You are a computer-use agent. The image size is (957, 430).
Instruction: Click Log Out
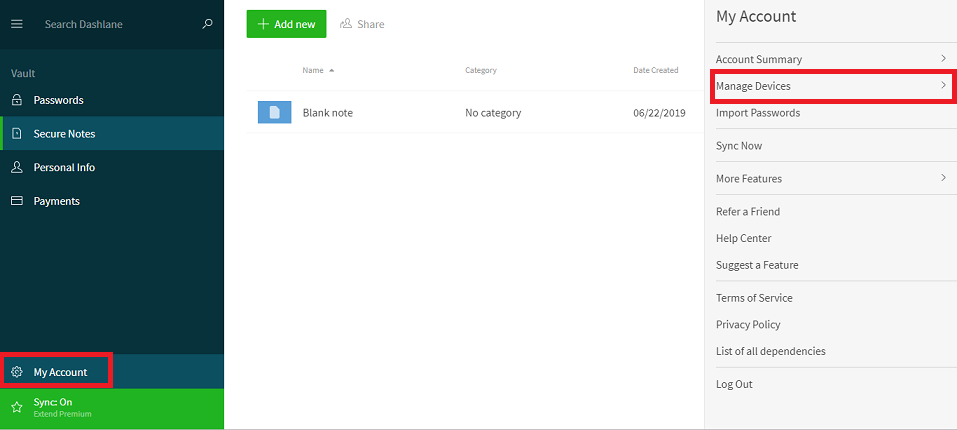734,384
